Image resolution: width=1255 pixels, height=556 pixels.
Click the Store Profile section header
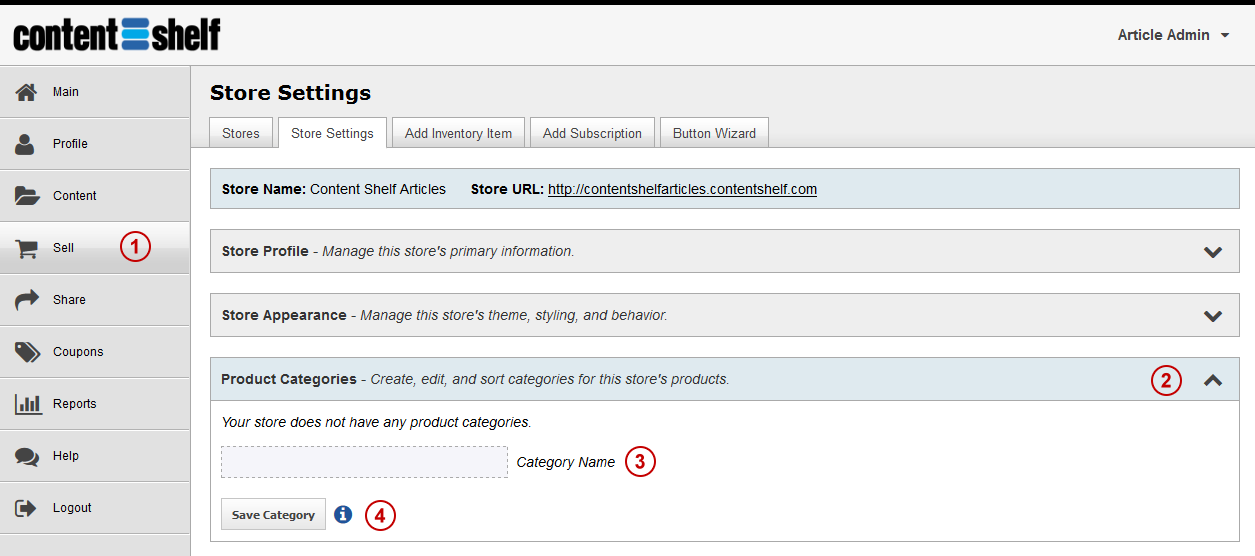pyautogui.click(x=725, y=251)
